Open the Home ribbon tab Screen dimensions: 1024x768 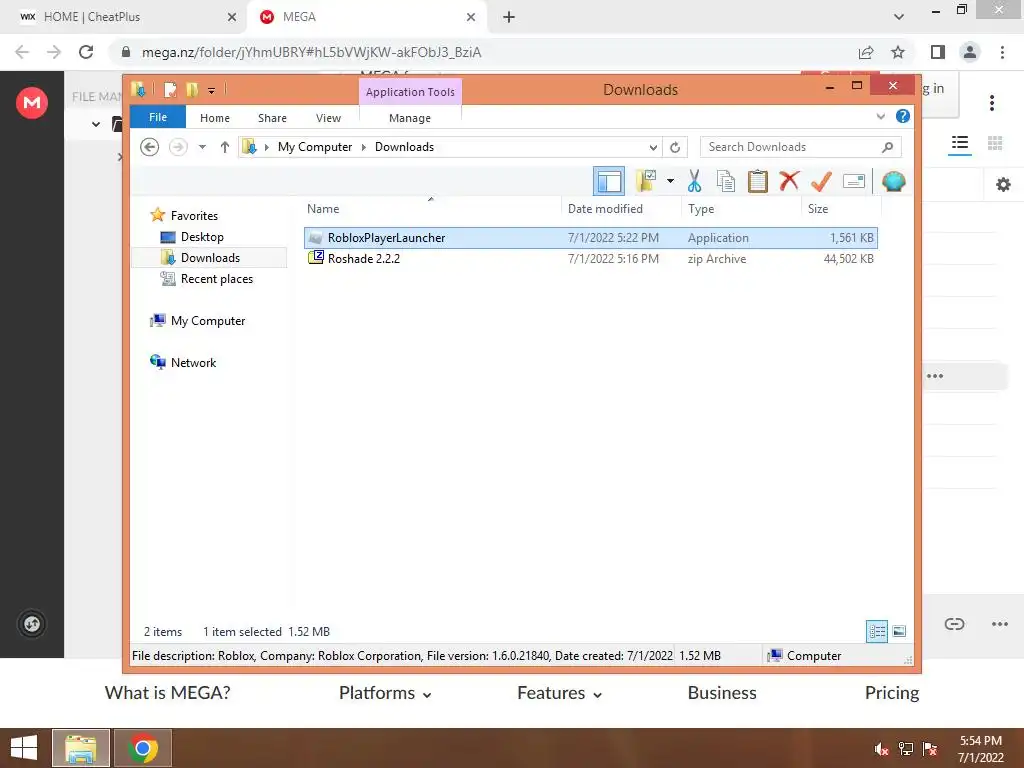(x=215, y=118)
